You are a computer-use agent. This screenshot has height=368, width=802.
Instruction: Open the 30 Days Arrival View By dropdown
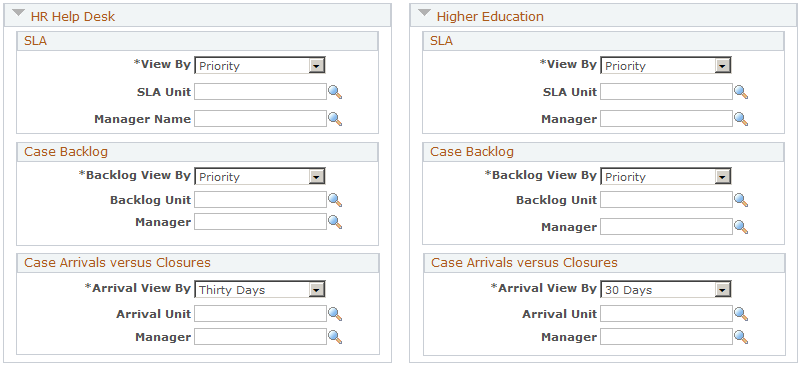(x=666, y=290)
